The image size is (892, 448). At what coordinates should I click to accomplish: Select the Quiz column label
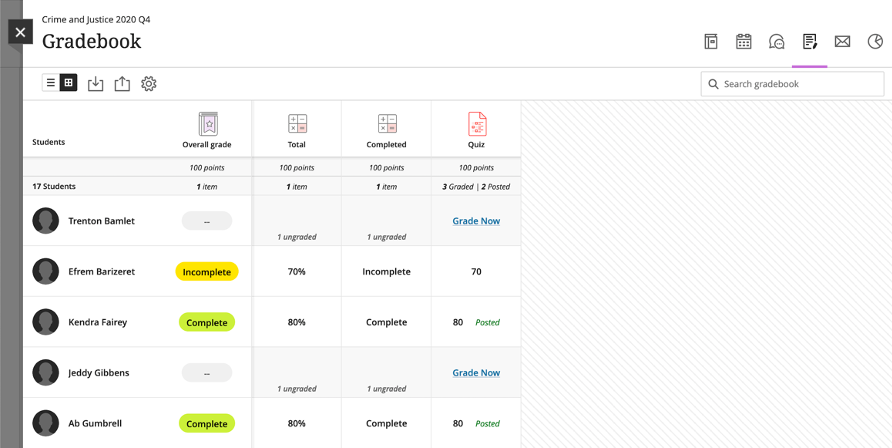point(476,145)
